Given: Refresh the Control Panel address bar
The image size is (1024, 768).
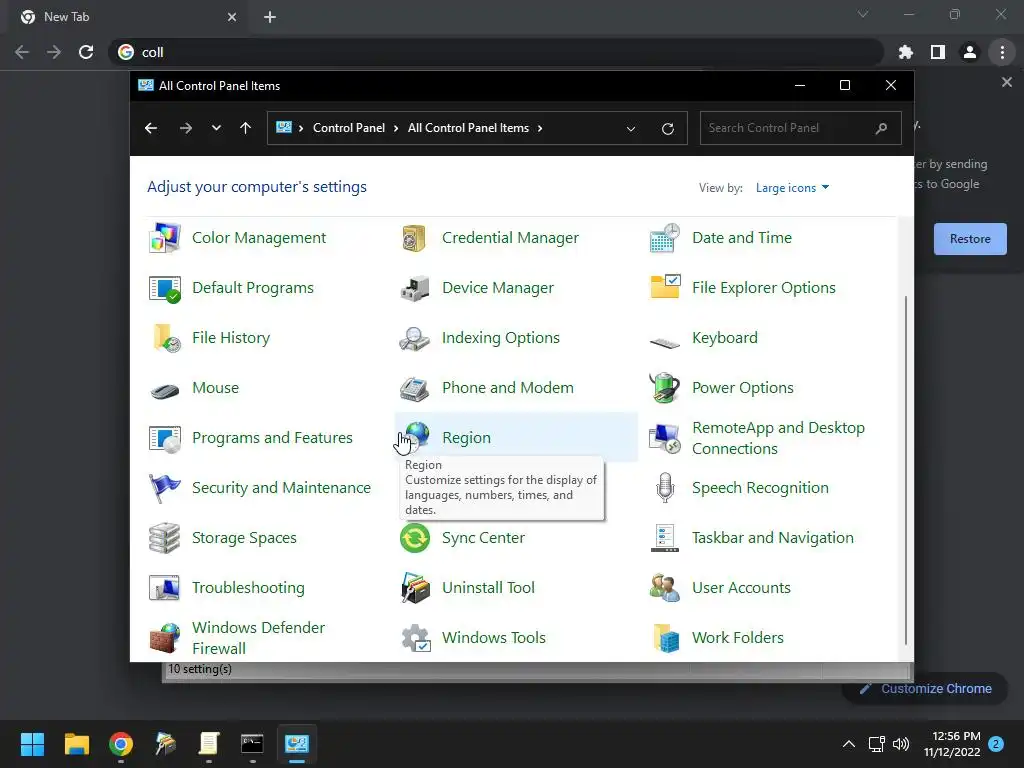Looking at the screenshot, I should 667,129.
